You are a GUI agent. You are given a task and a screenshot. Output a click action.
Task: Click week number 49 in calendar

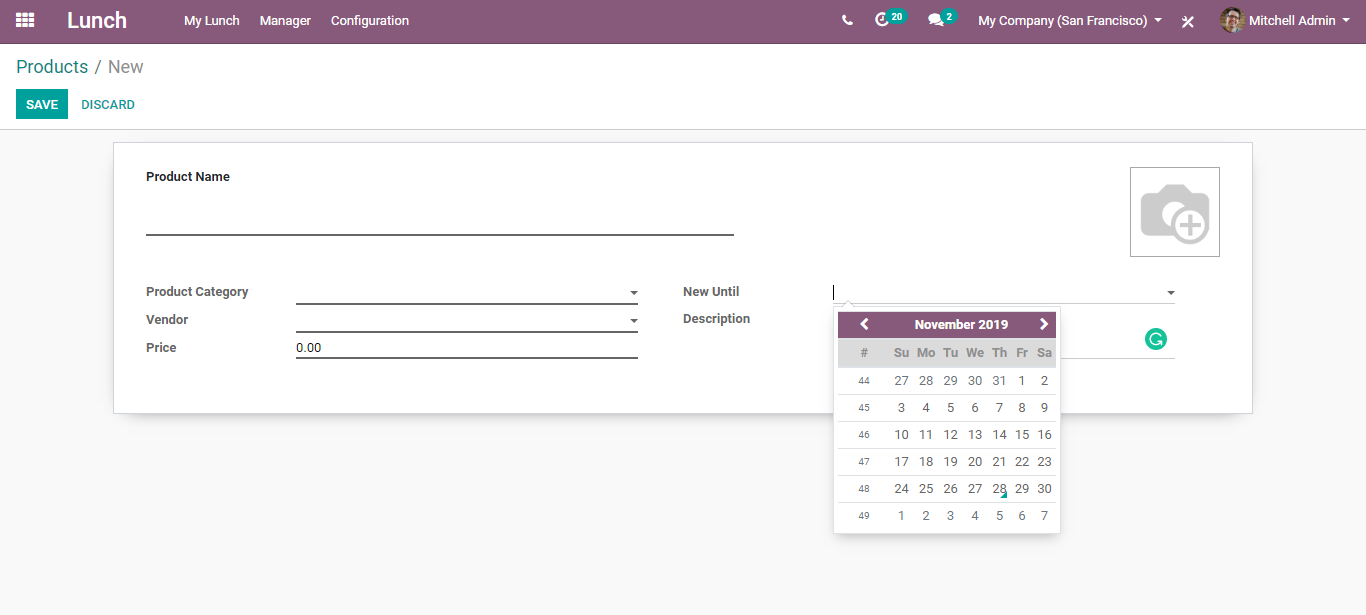click(864, 516)
